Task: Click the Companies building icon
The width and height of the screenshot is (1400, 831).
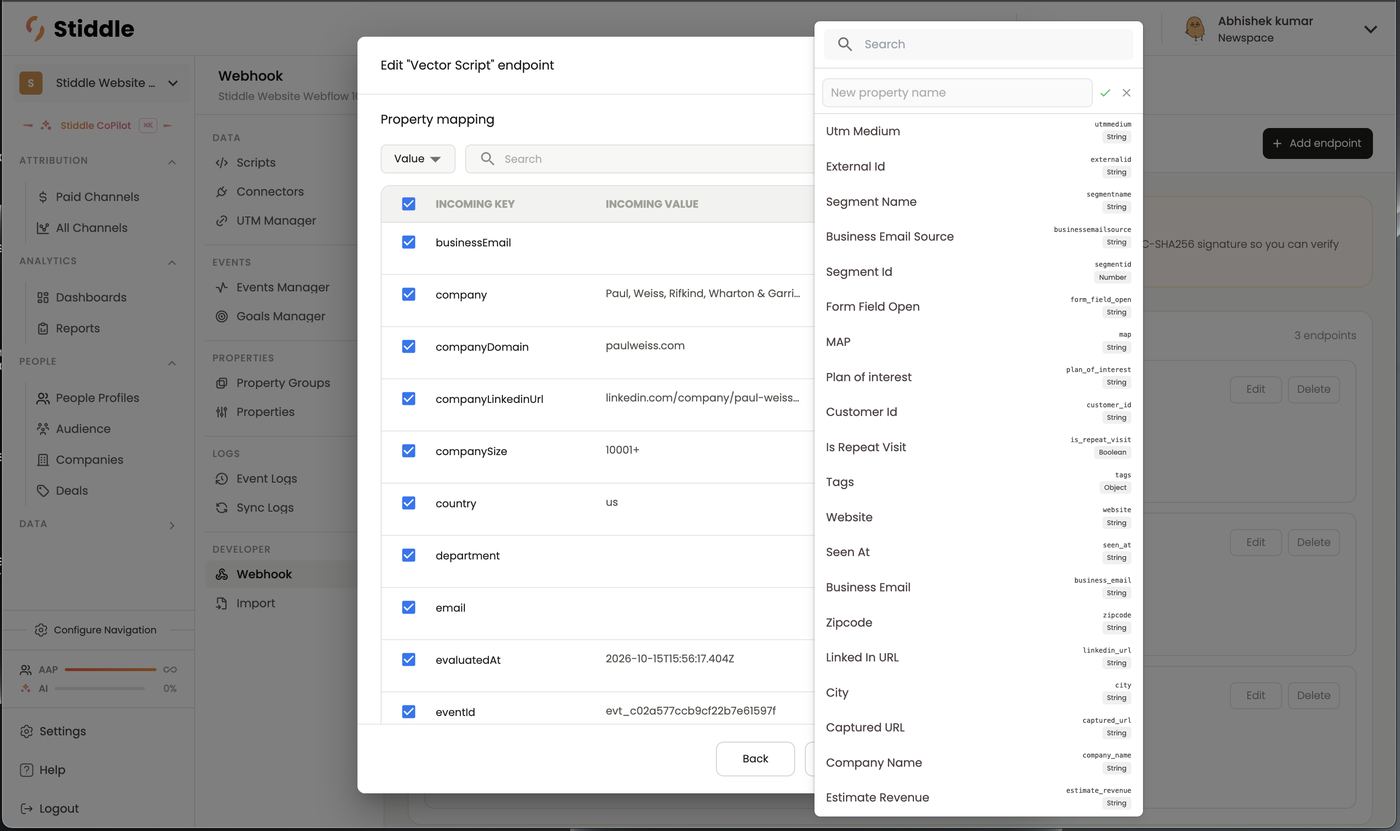Action: click(x=43, y=460)
